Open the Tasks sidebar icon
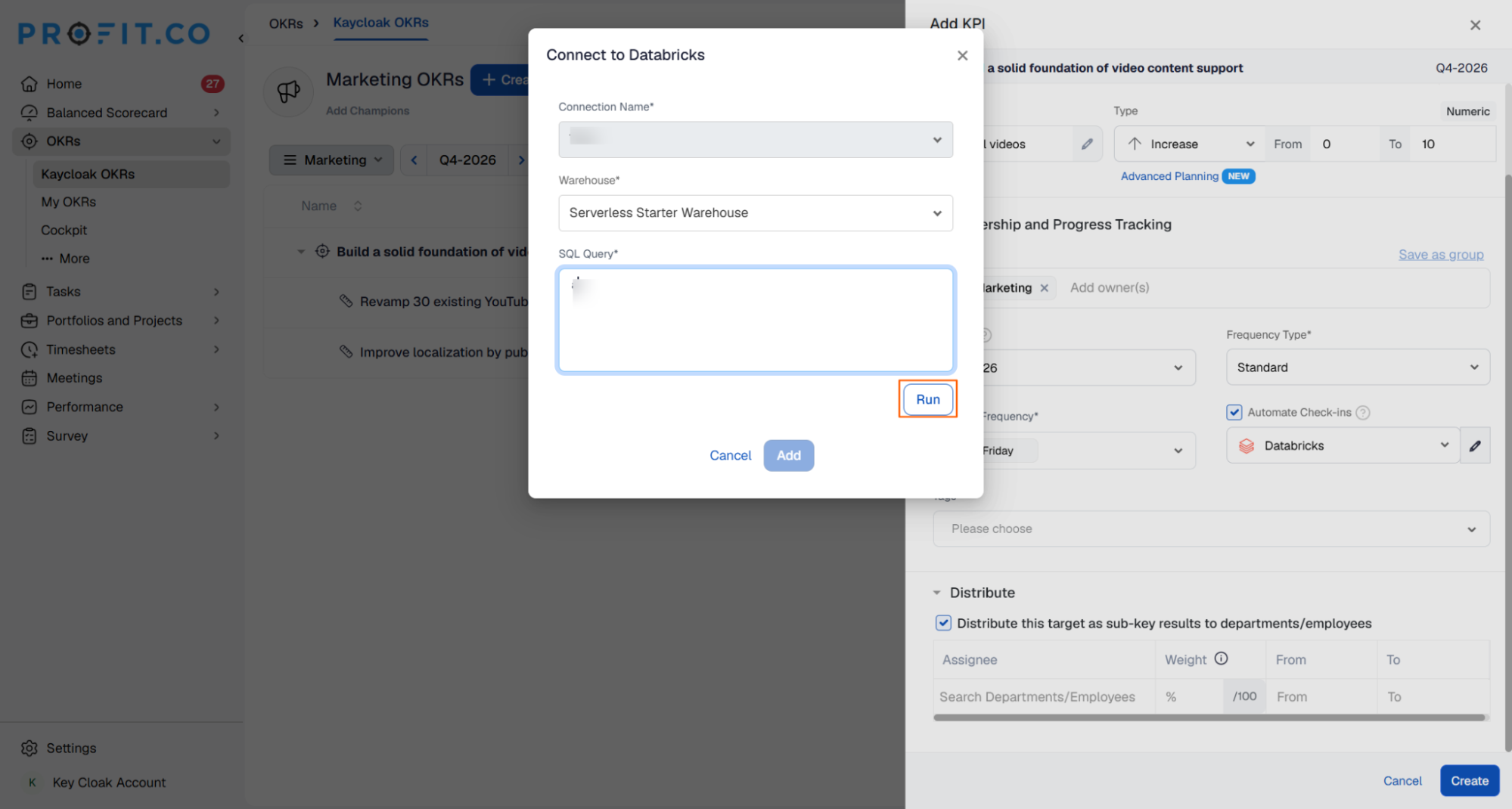 tap(29, 292)
